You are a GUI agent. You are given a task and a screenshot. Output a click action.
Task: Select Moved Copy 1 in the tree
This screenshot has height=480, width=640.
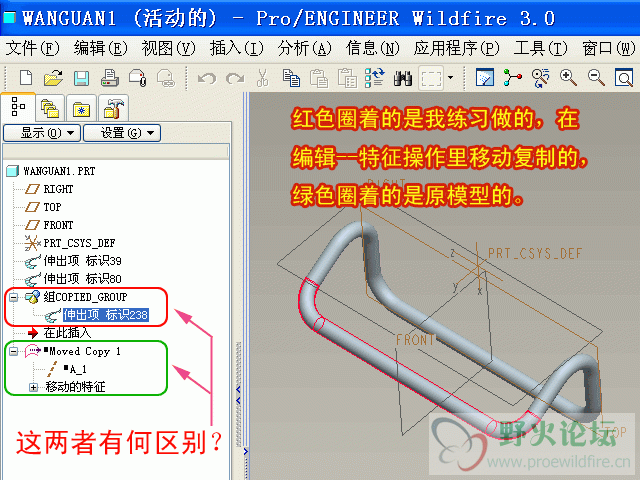[x=84, y=351]
